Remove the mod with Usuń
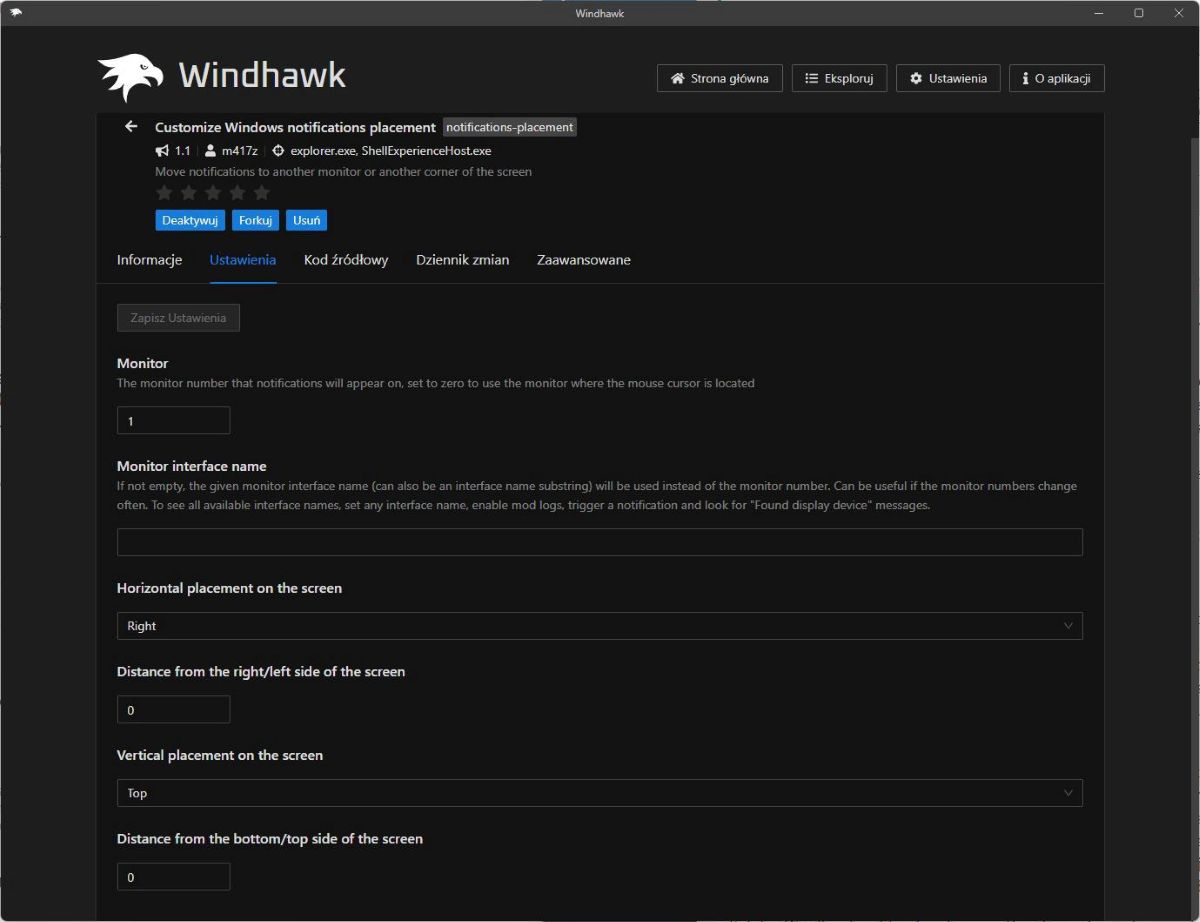Viewport: 1200px width, 922px height. click(307, 220)
